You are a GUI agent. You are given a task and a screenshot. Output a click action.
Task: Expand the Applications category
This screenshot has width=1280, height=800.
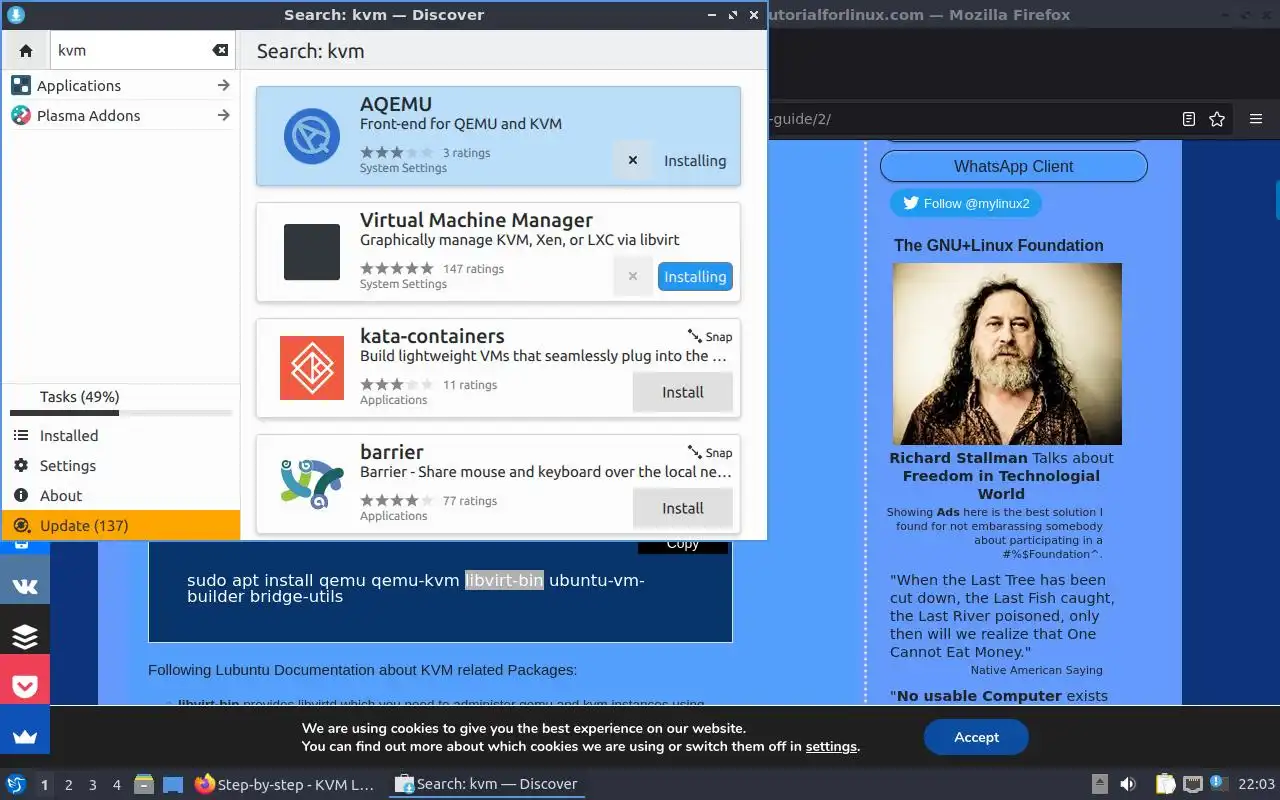(121, 86)
